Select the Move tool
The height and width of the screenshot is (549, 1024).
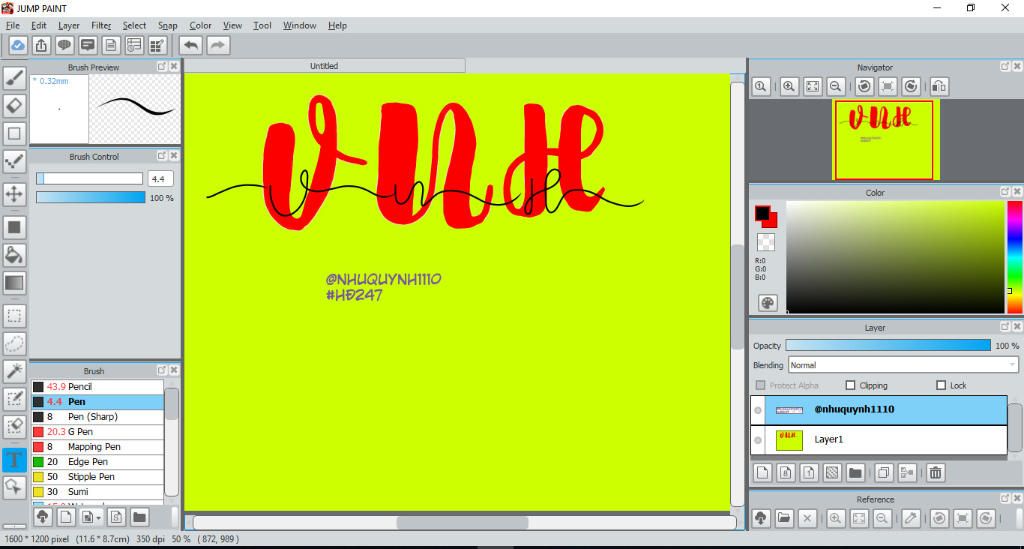point(14,194)
